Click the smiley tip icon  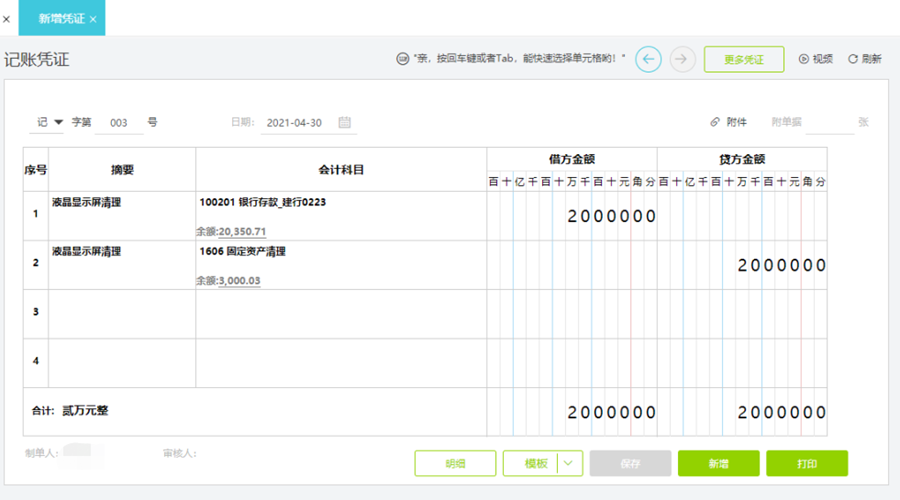(x=402, y=59)
